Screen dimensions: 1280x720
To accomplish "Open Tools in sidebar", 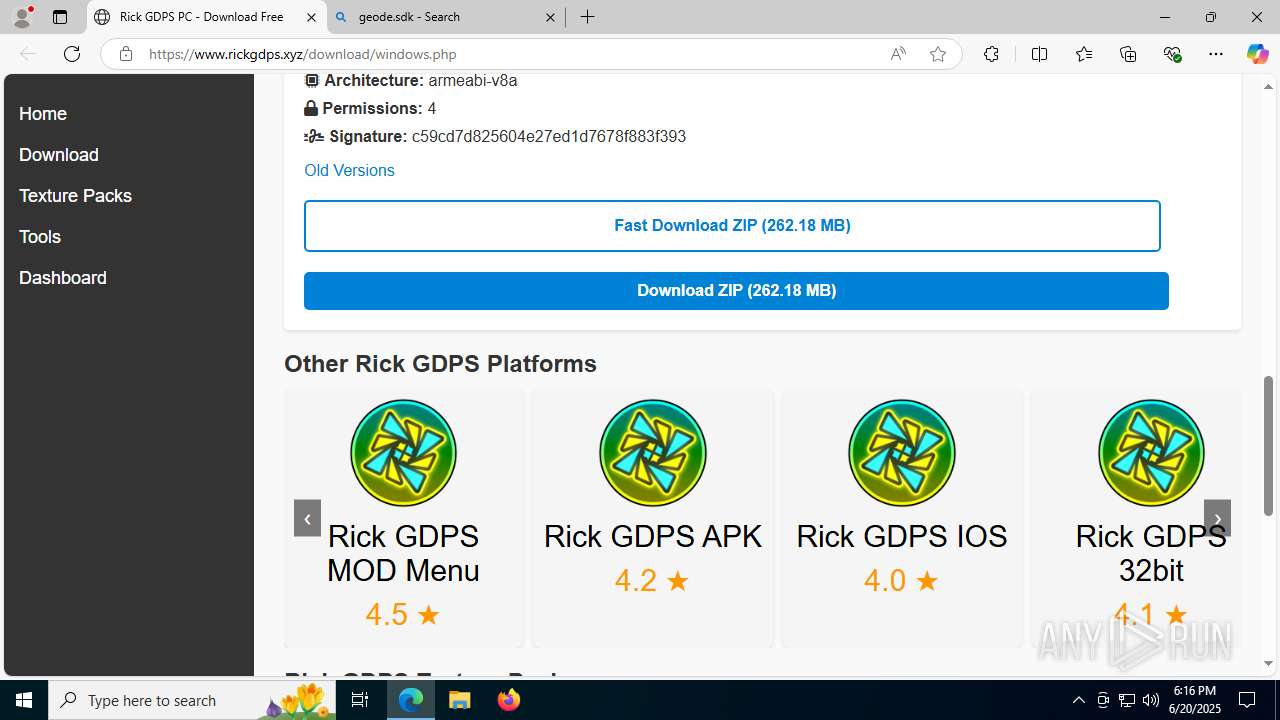I will coord(40,237).
